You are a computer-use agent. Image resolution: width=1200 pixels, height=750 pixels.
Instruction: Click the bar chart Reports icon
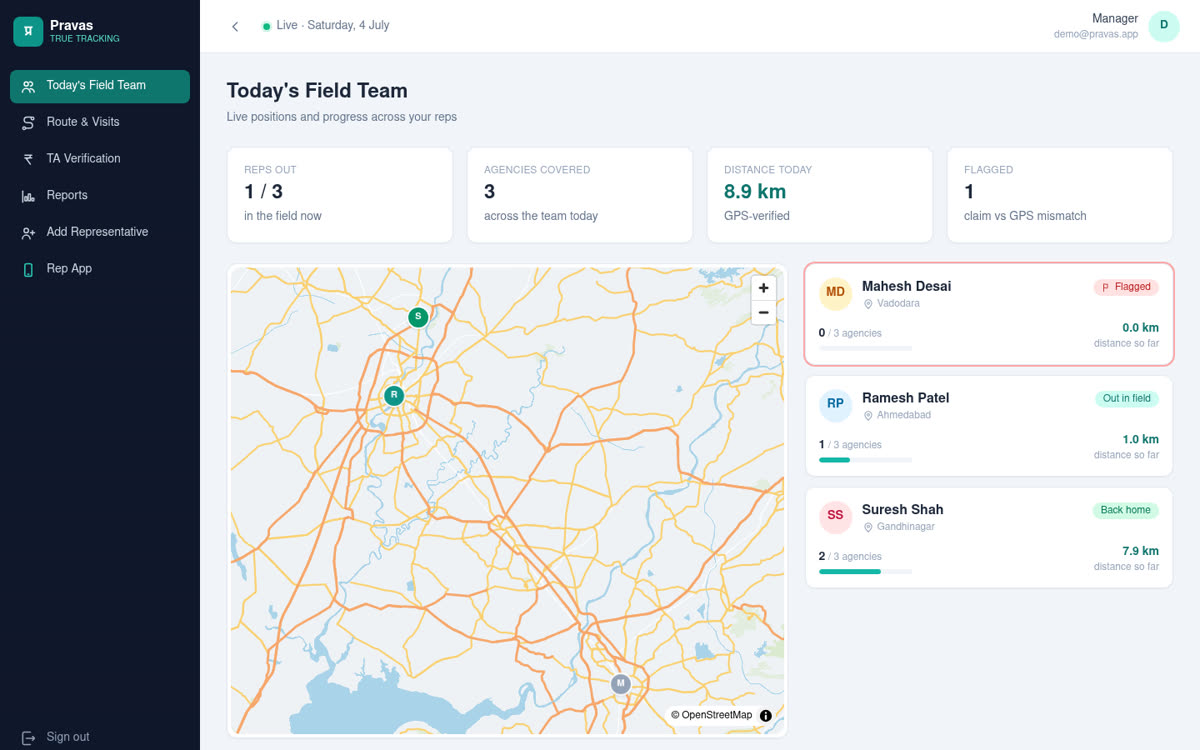pyautogui.click(x=28, y=196)
